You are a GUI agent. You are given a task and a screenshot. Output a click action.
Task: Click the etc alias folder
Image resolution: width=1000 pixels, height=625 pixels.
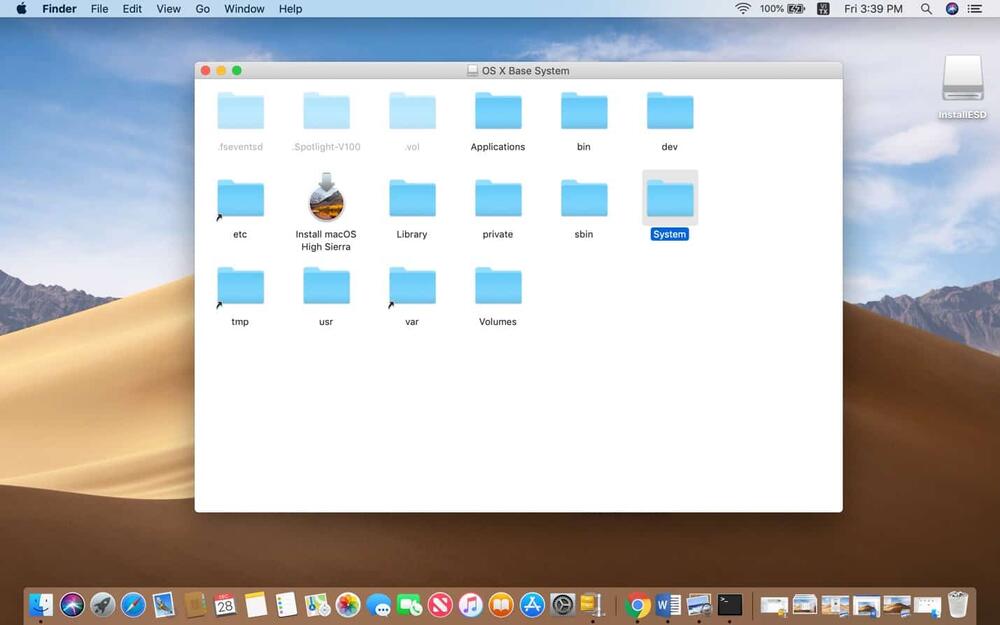[240, 199]
